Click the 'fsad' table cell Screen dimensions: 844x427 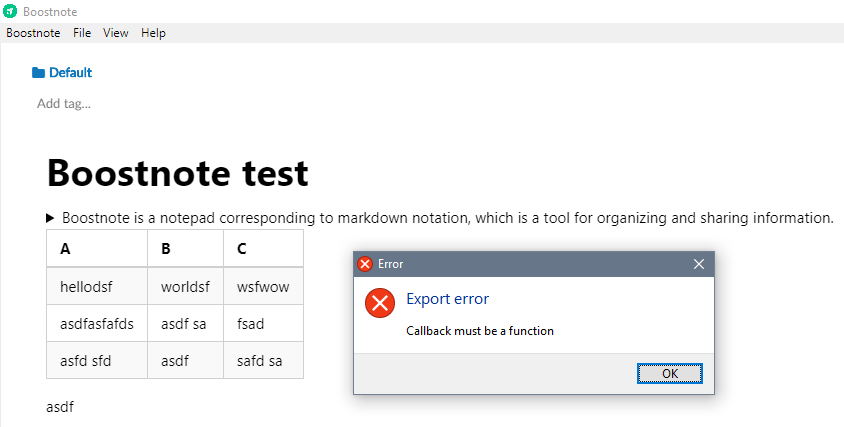coord(263,323)
